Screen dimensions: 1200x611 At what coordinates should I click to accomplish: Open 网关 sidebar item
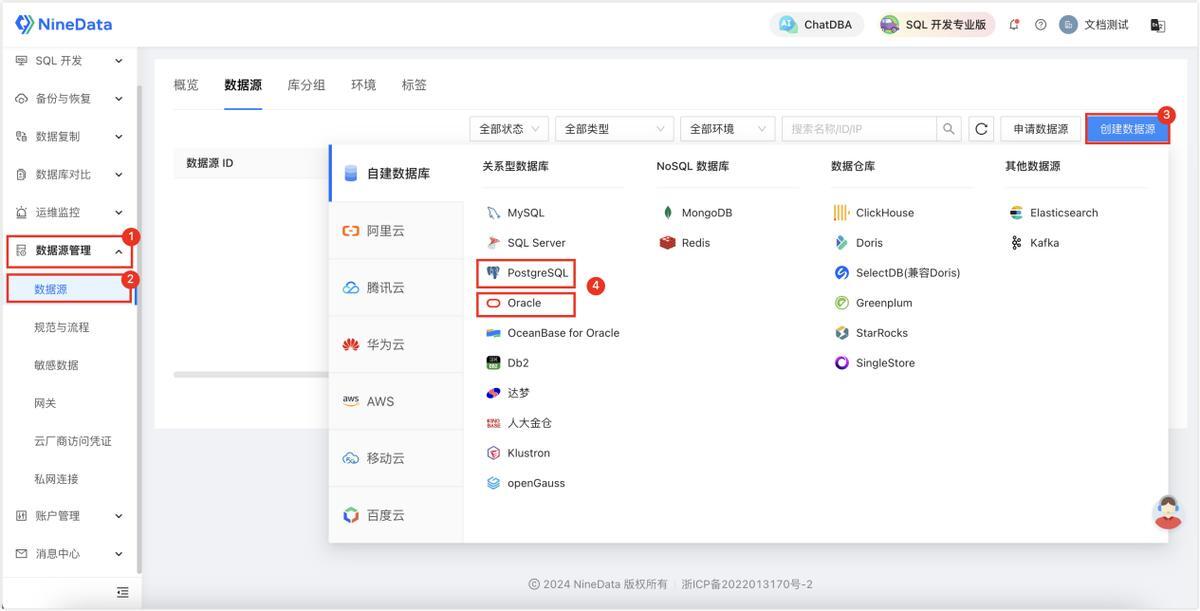tap(45, 403)
